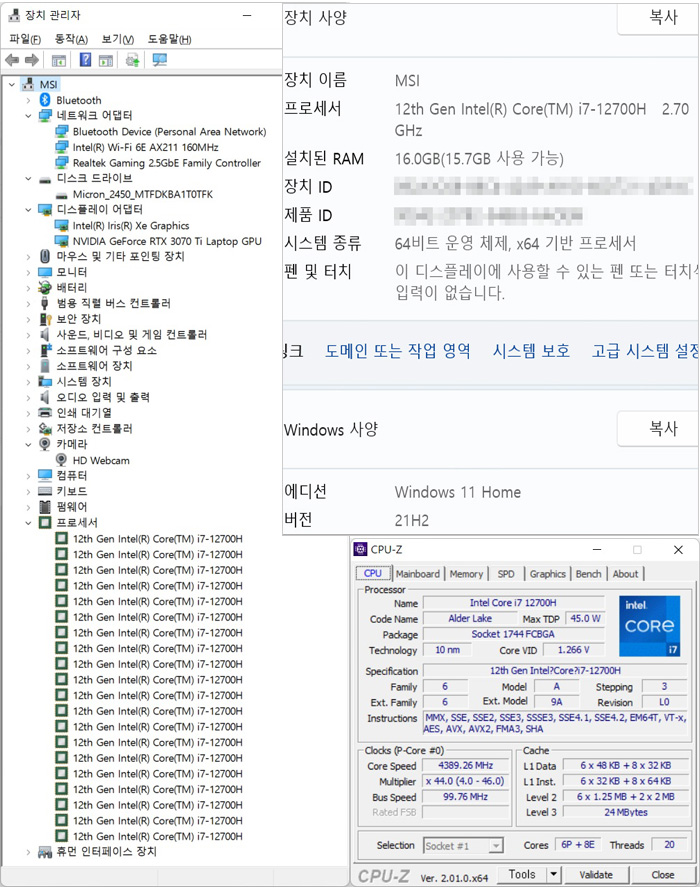
Task: Click the Tools button in CPU-Z
Action: 522,874
